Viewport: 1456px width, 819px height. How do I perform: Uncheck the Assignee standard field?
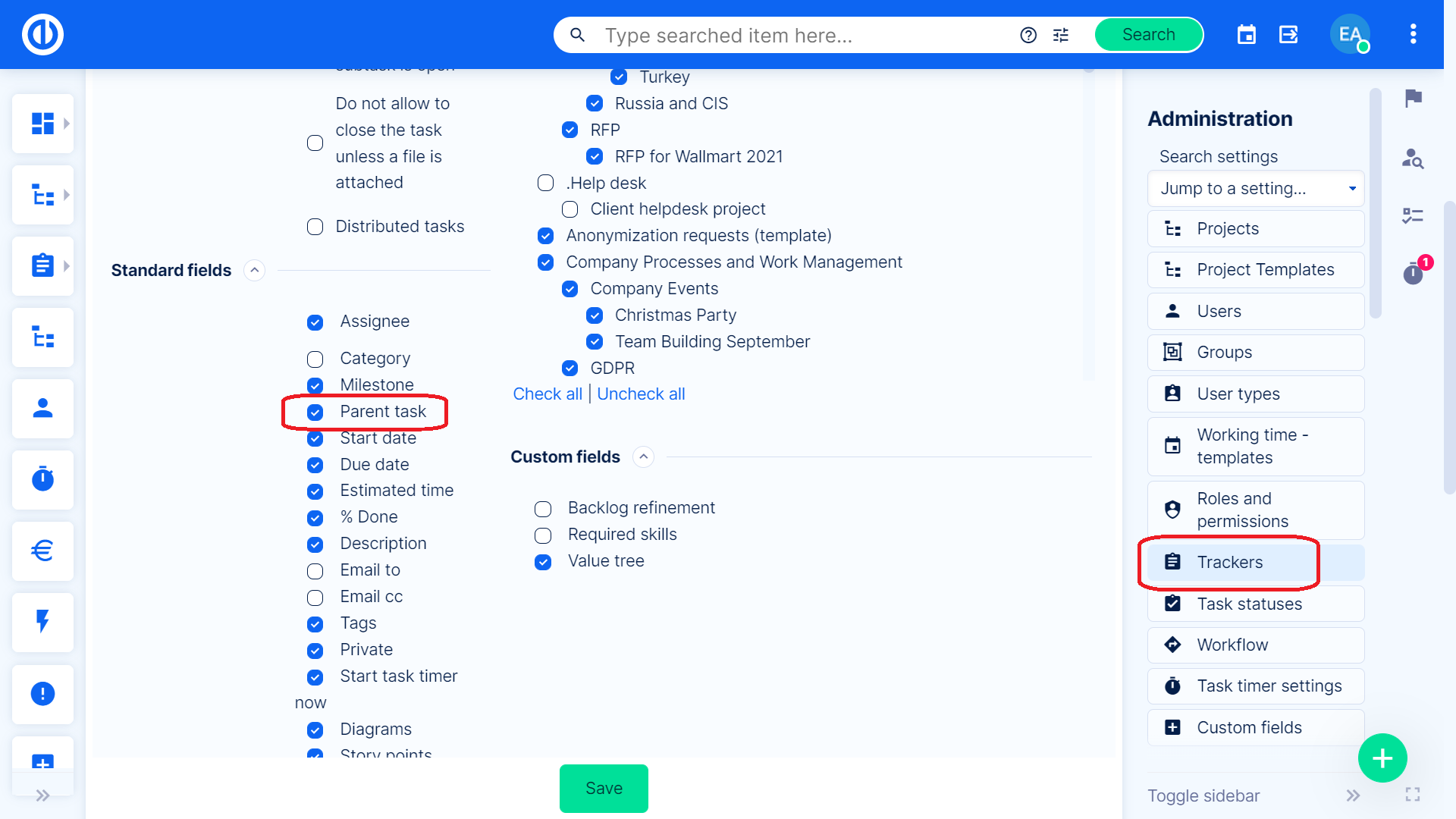point(315,322)
